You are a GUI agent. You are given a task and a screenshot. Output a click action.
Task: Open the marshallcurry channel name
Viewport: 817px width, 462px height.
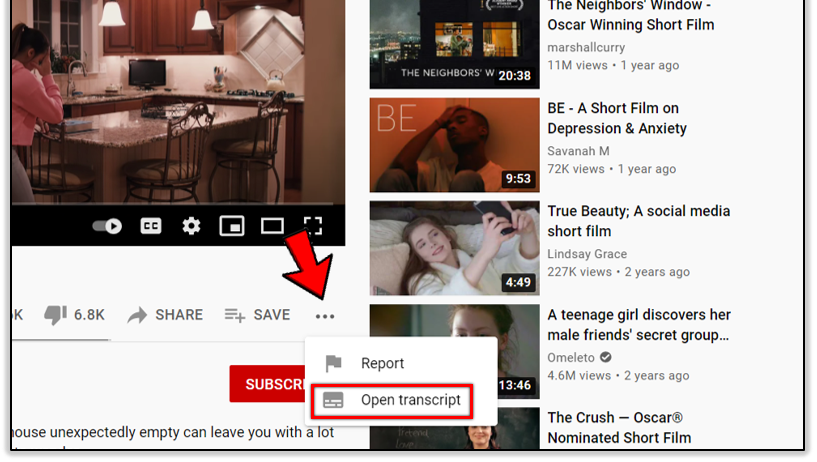click(586, 47)
